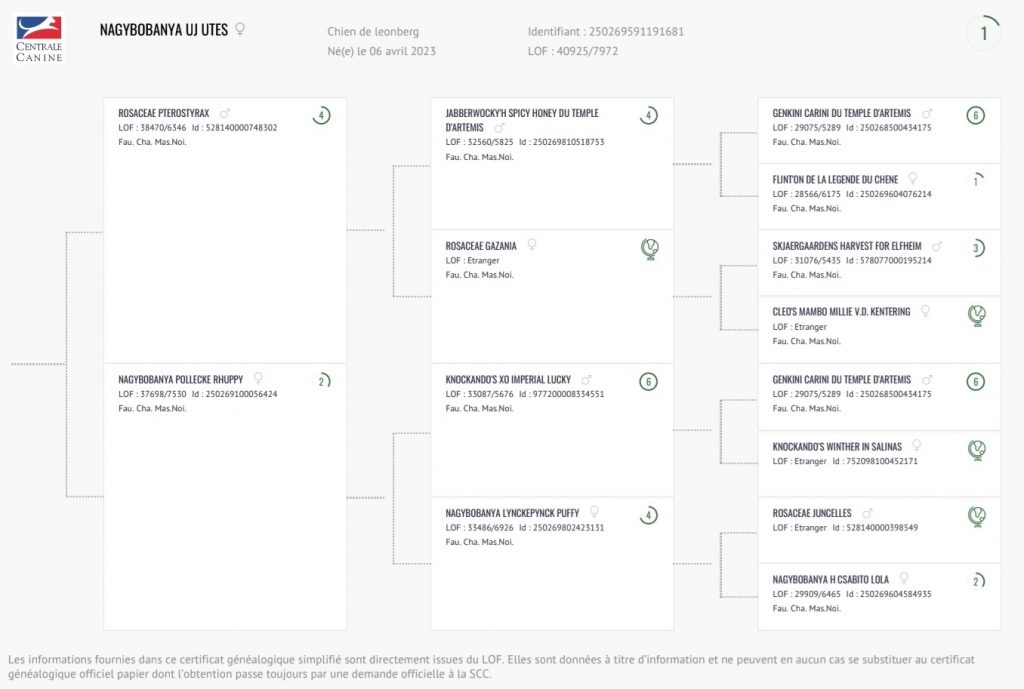Click rating badge 4 on Rosaceae Pterostyrax
Screen dimensions: 1024x689
[x=321, y=116]
